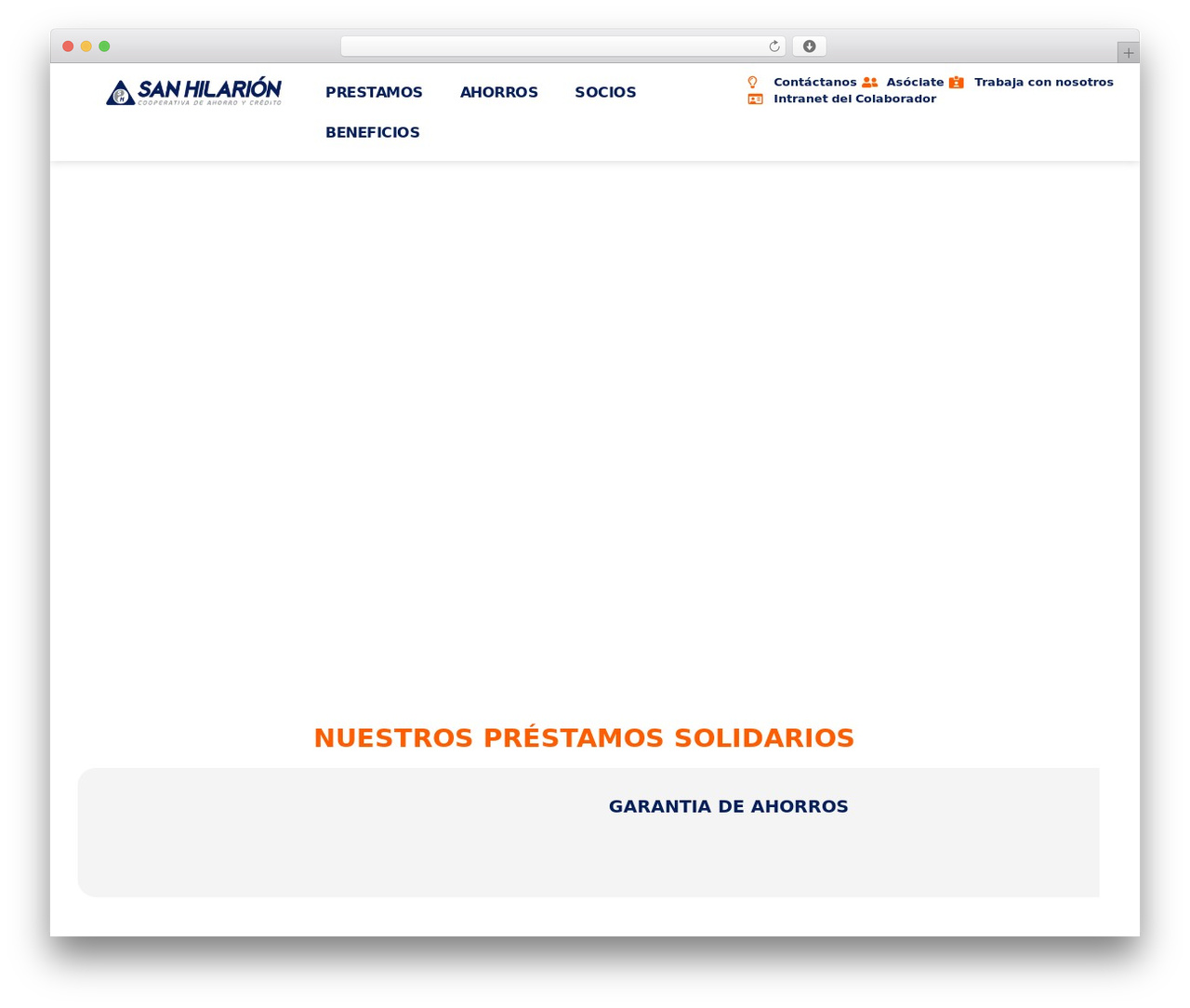Maximize the window with the green button

[104, 46]
